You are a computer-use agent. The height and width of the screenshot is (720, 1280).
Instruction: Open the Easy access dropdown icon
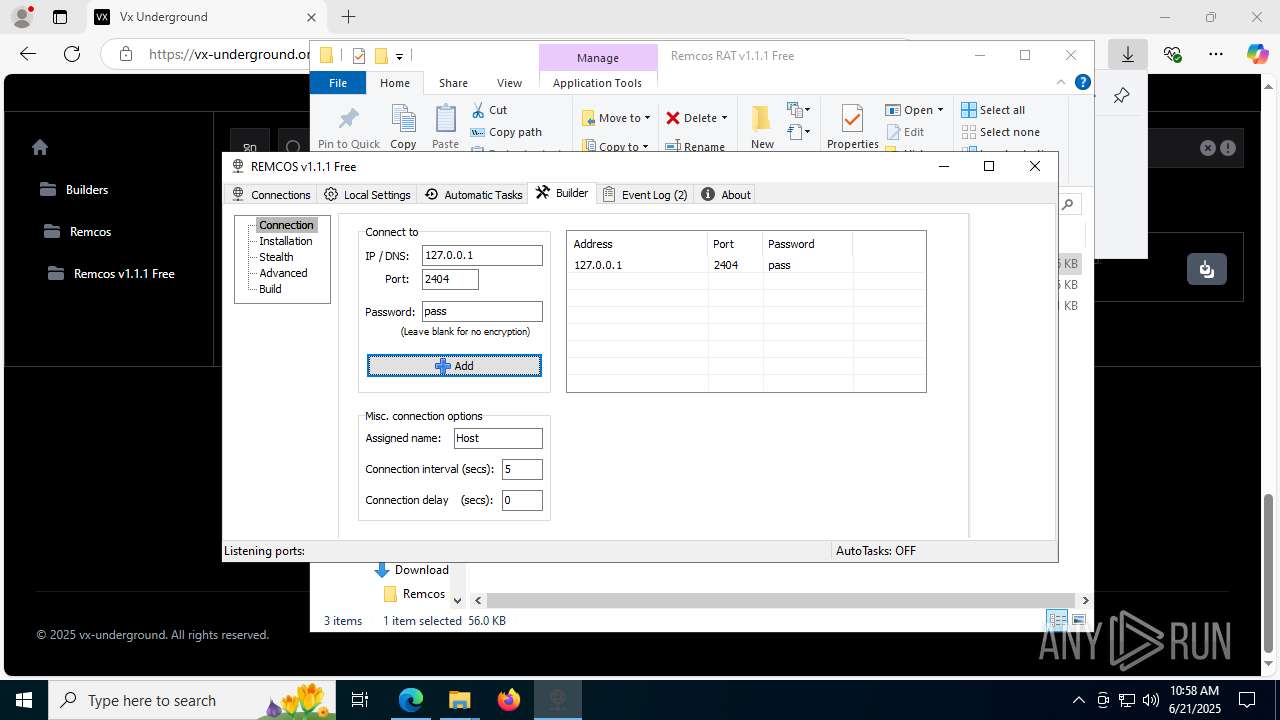(x=798, y=131)
